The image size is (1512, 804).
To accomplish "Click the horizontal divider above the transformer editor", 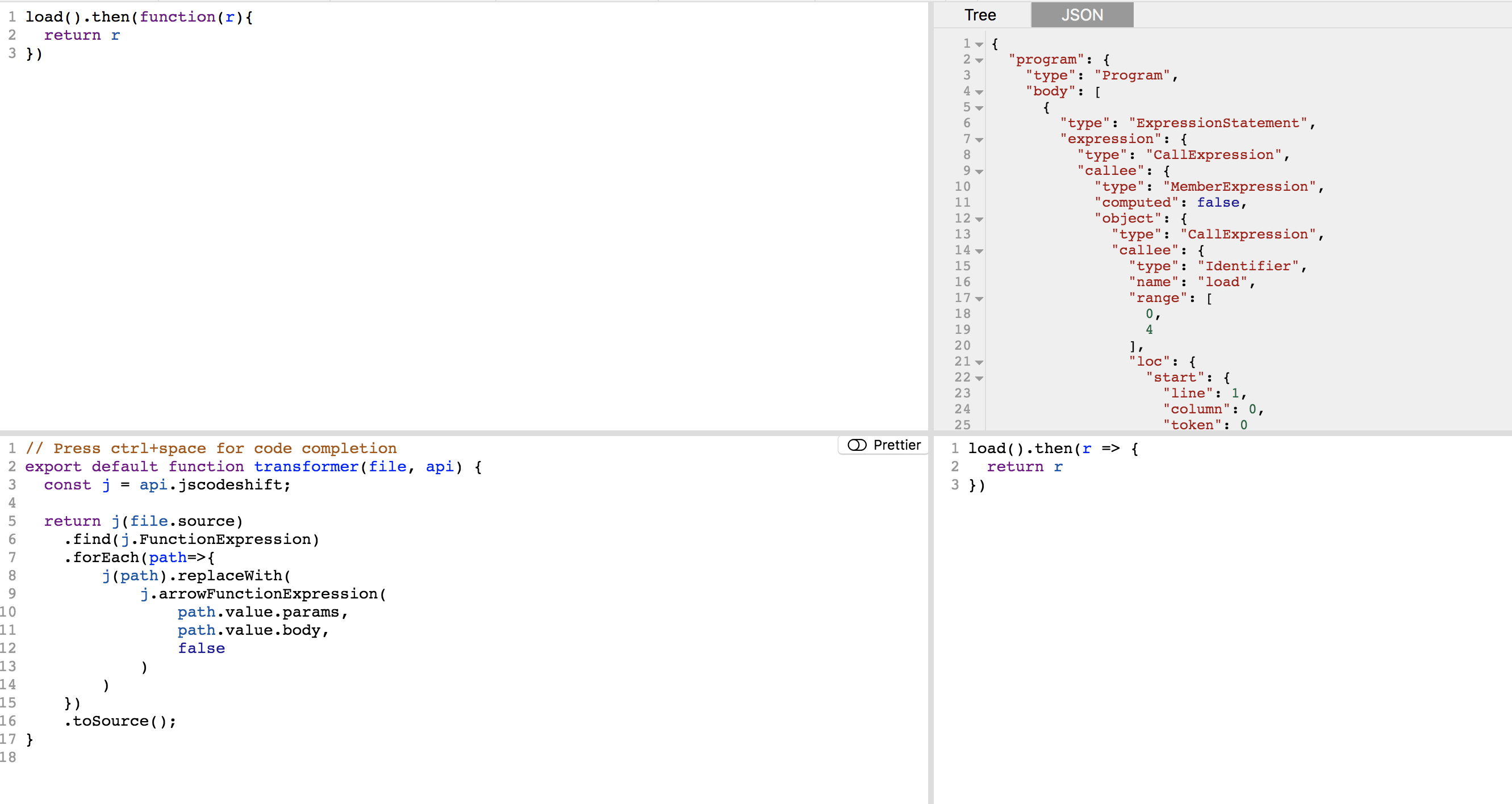I will point(463,433).
